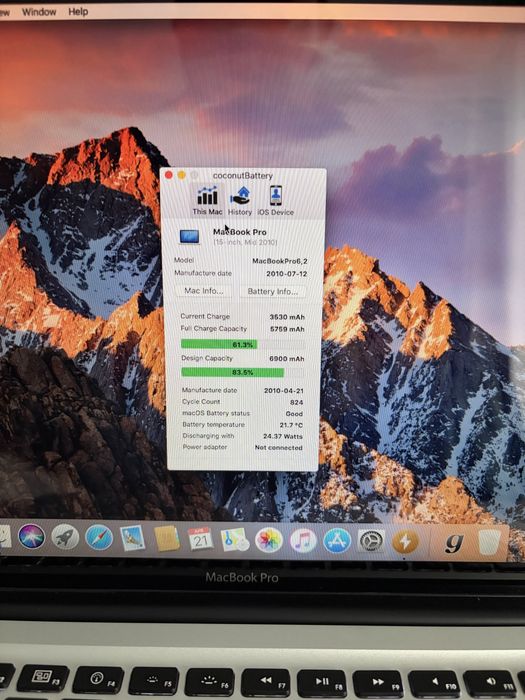Switch to the This Mac tab
This screenshot has width=525, height=700.
point(207,200)
